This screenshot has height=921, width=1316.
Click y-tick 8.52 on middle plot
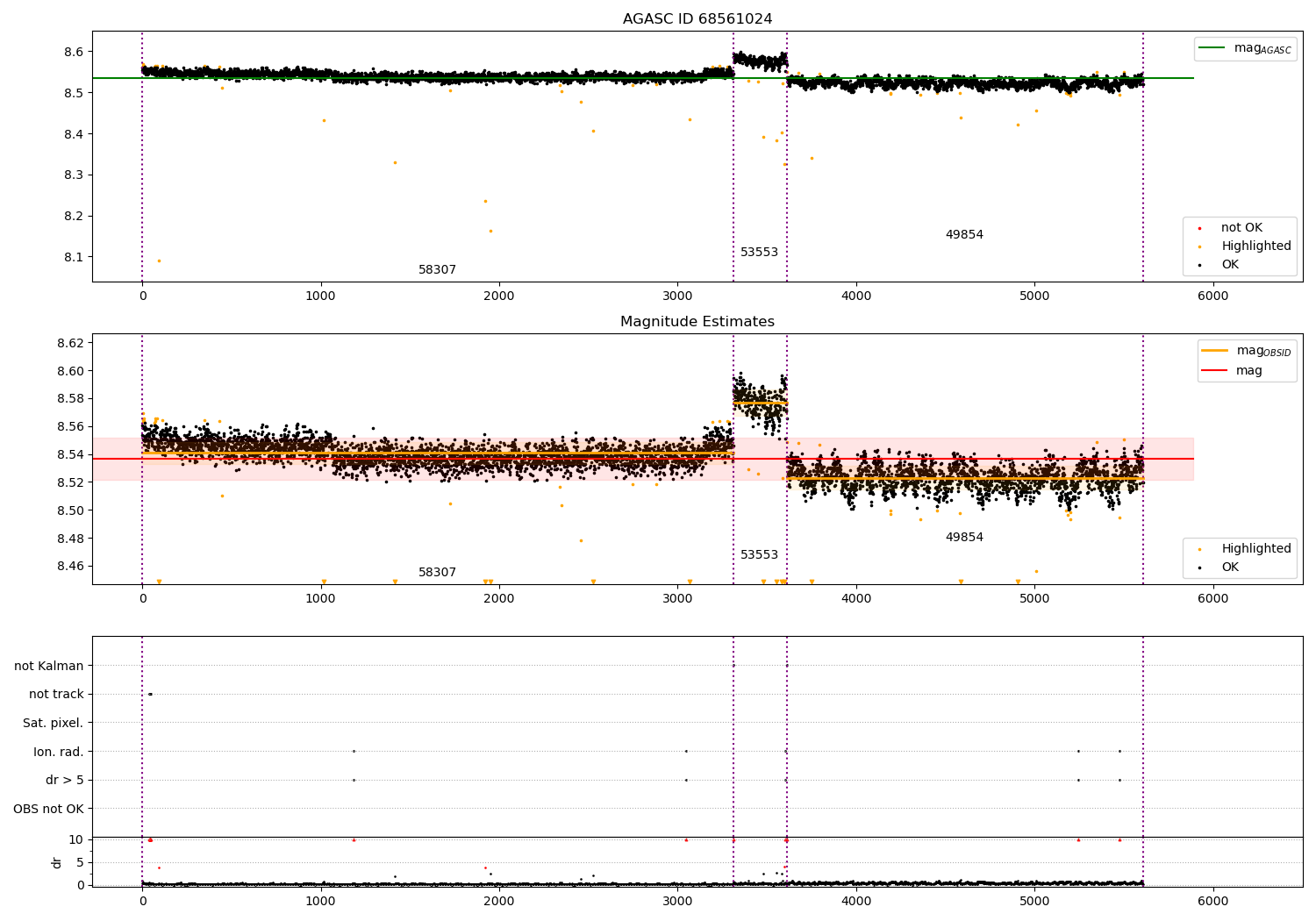point(70,482)
